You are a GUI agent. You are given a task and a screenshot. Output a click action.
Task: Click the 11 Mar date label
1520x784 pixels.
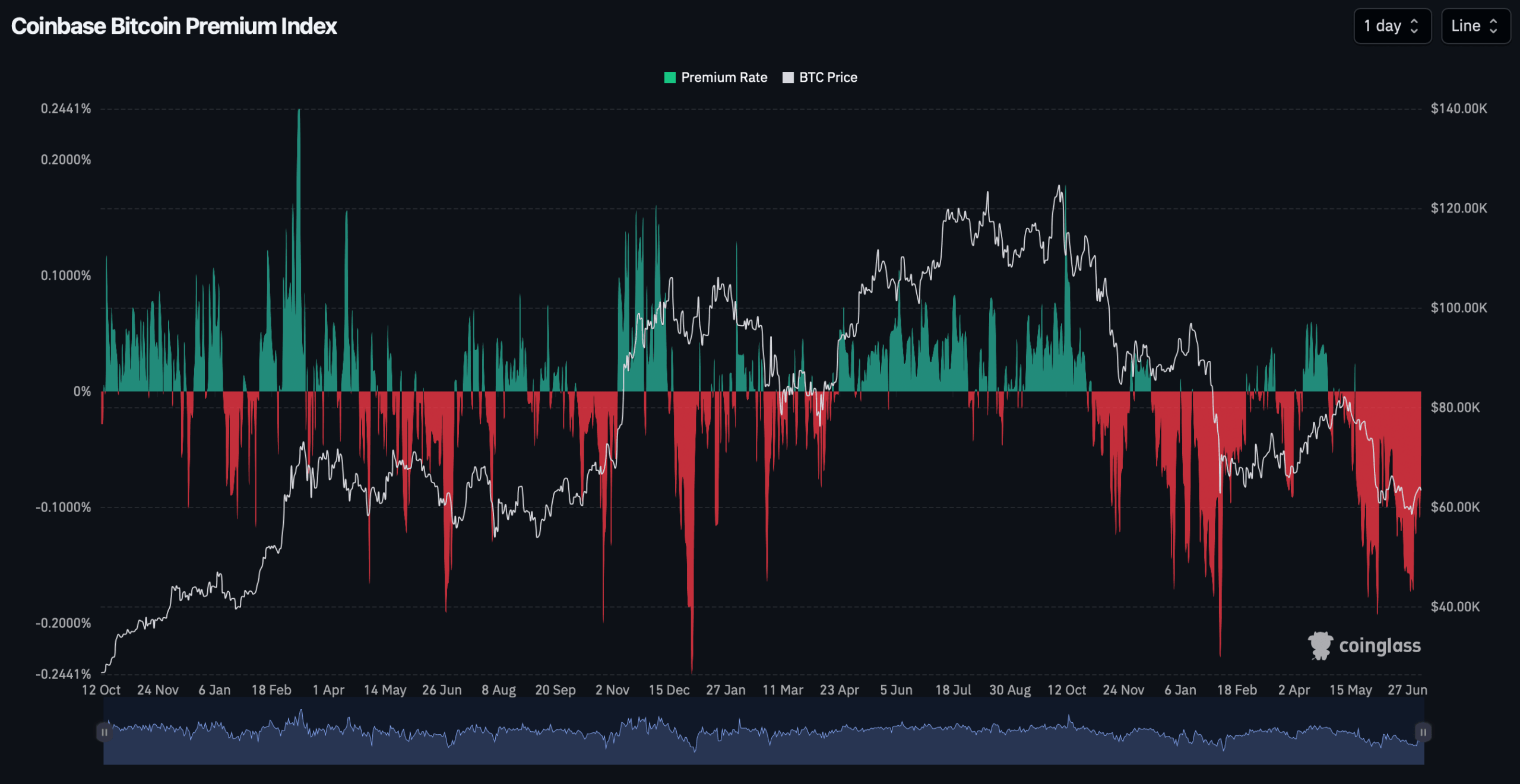pos(783,690)
